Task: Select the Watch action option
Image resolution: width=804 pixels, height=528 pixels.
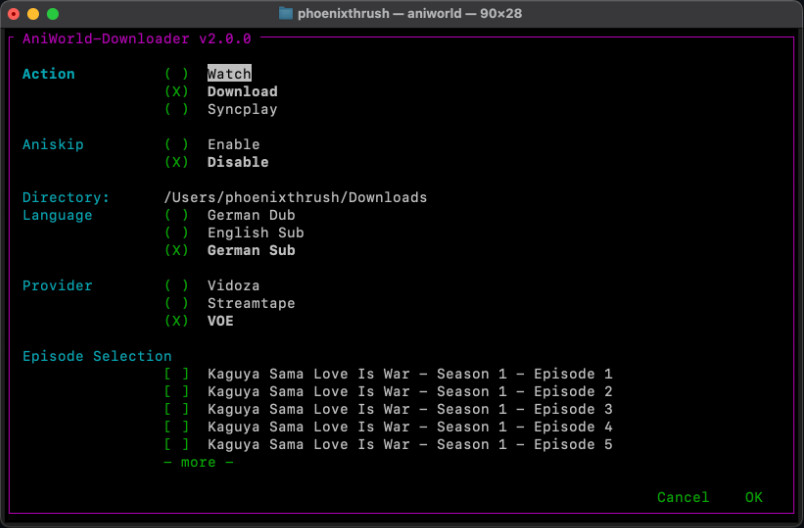Action: (229, 74)
